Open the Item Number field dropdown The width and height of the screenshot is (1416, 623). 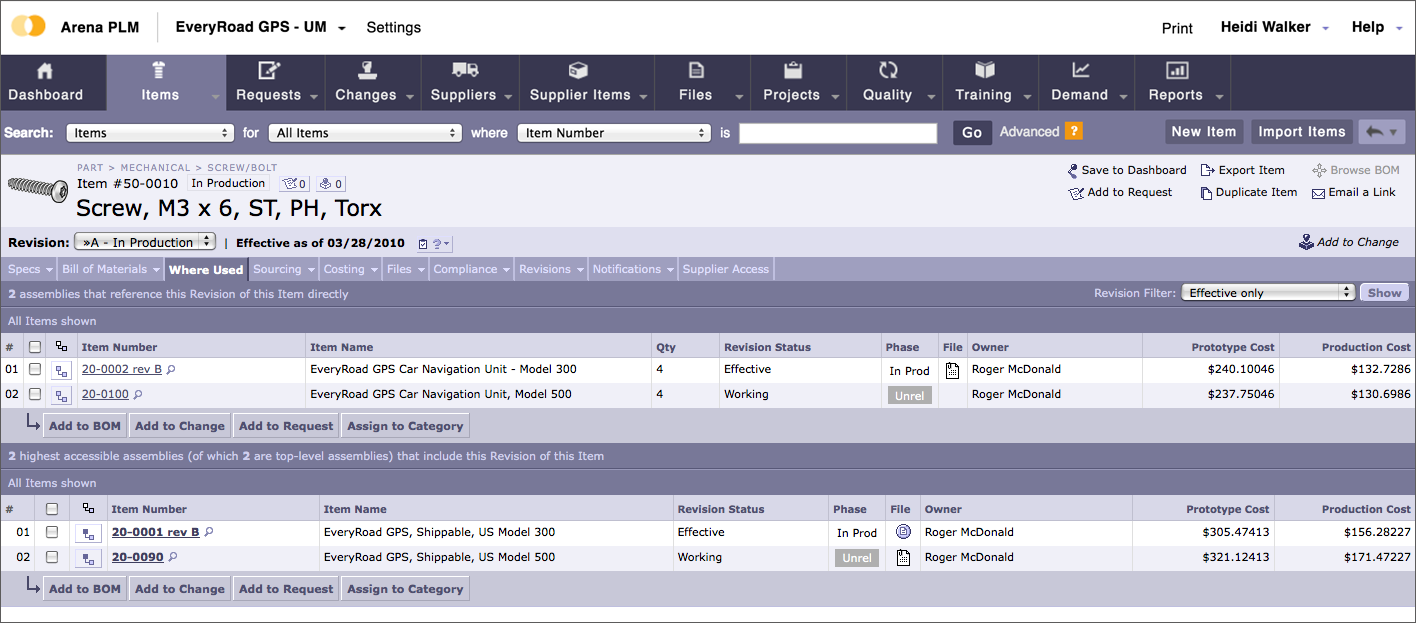(x=614, y=132)
